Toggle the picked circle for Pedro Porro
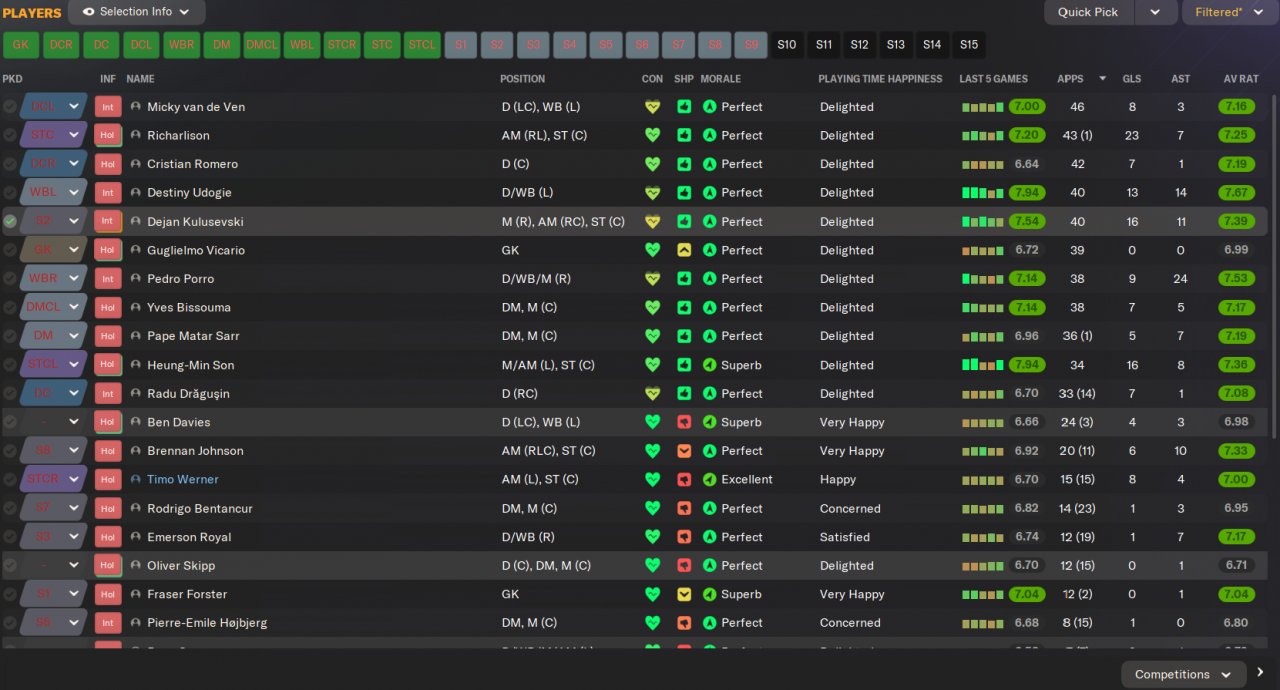 (10, 279)
